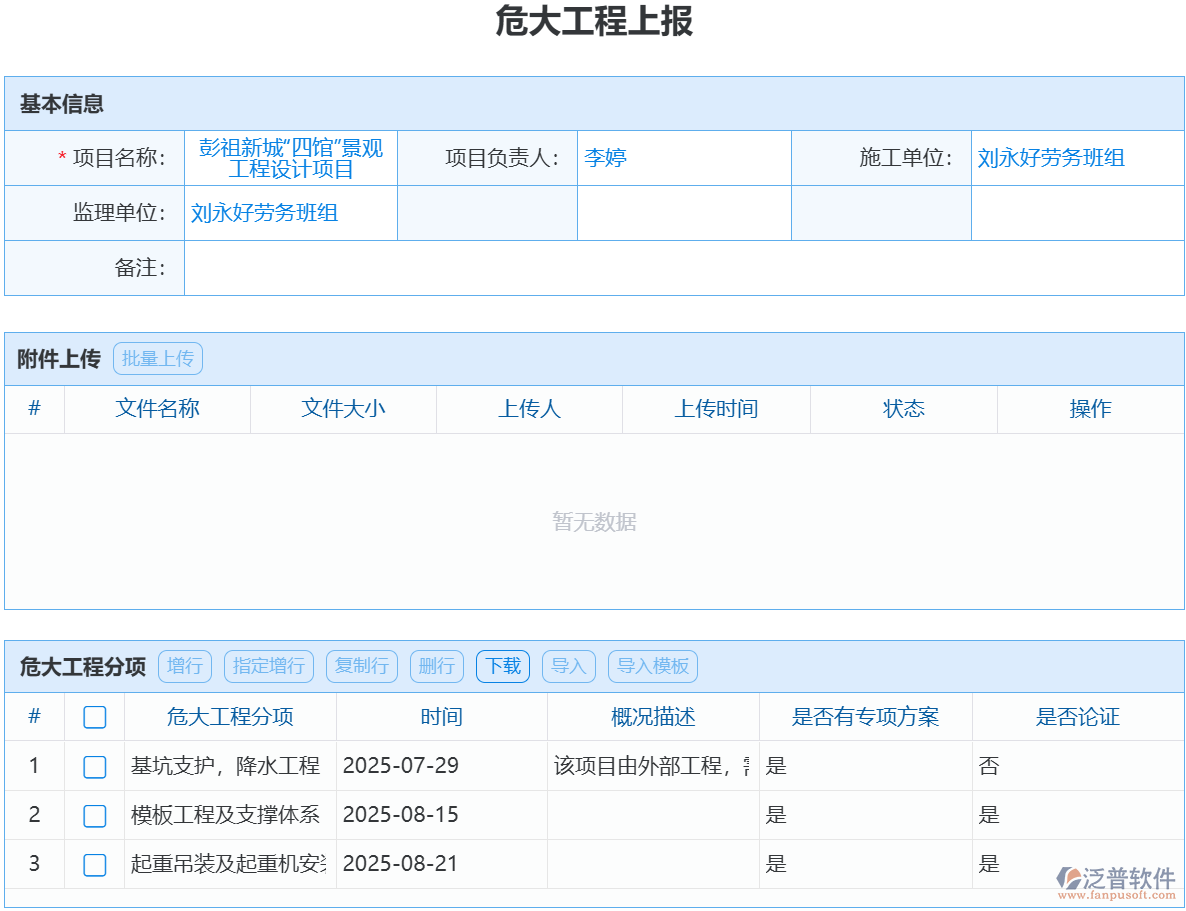
Task: Click the 下载 button in 危大工程分项 toolbar
Action: click(x=502, y=666)
